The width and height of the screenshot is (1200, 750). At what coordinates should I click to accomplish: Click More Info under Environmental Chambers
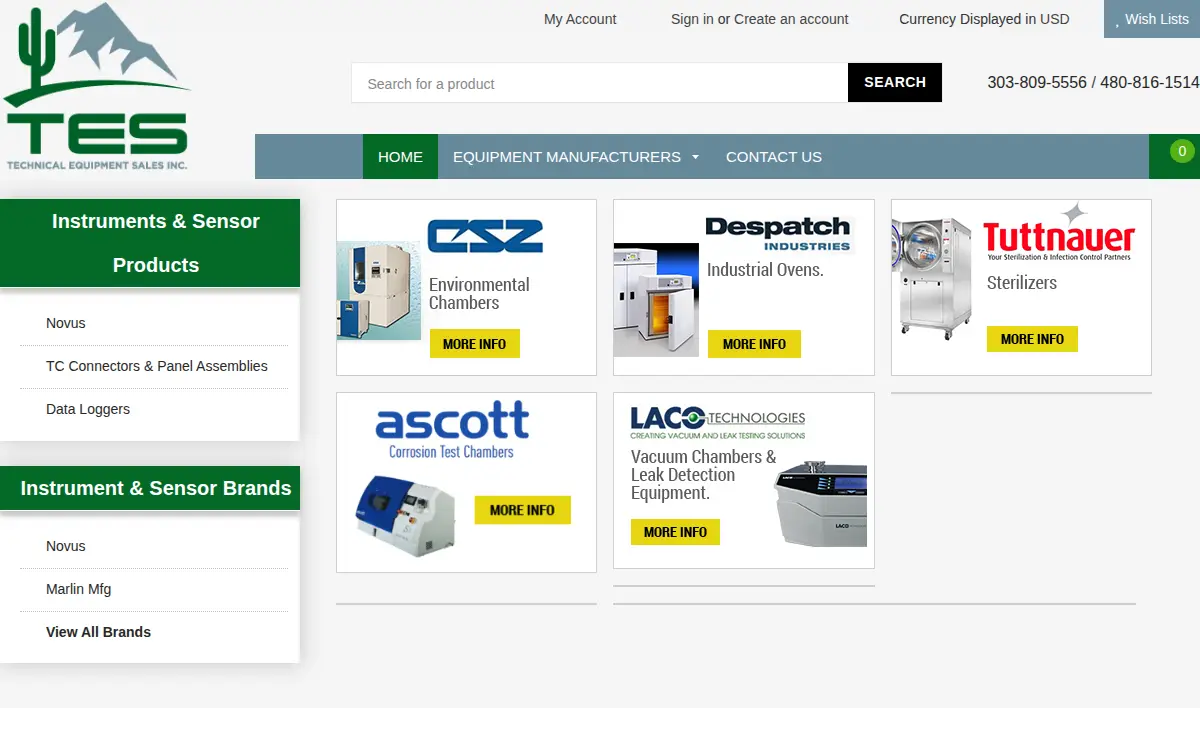coord(475,344)
